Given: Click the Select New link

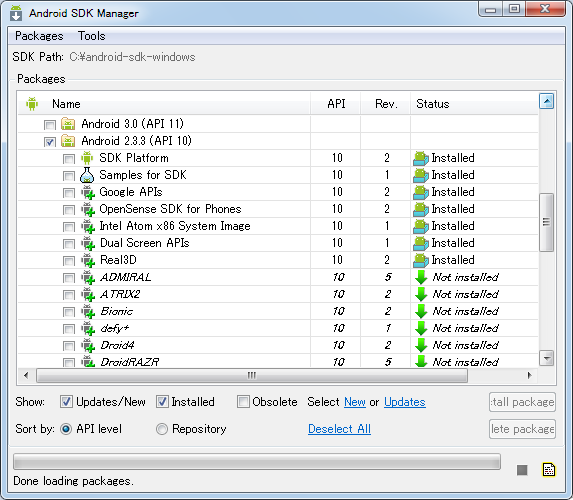Looking at the screenshot, I should click(355, 402).
